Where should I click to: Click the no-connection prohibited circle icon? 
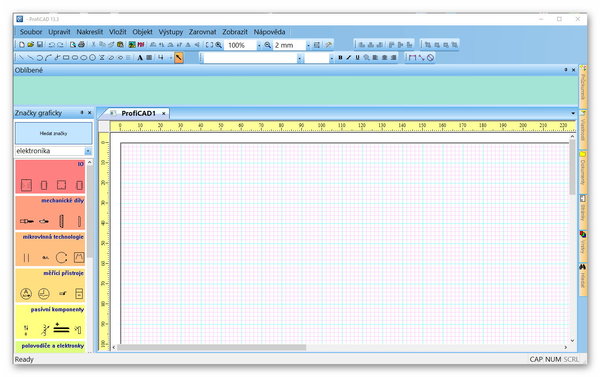pos(430,58)
